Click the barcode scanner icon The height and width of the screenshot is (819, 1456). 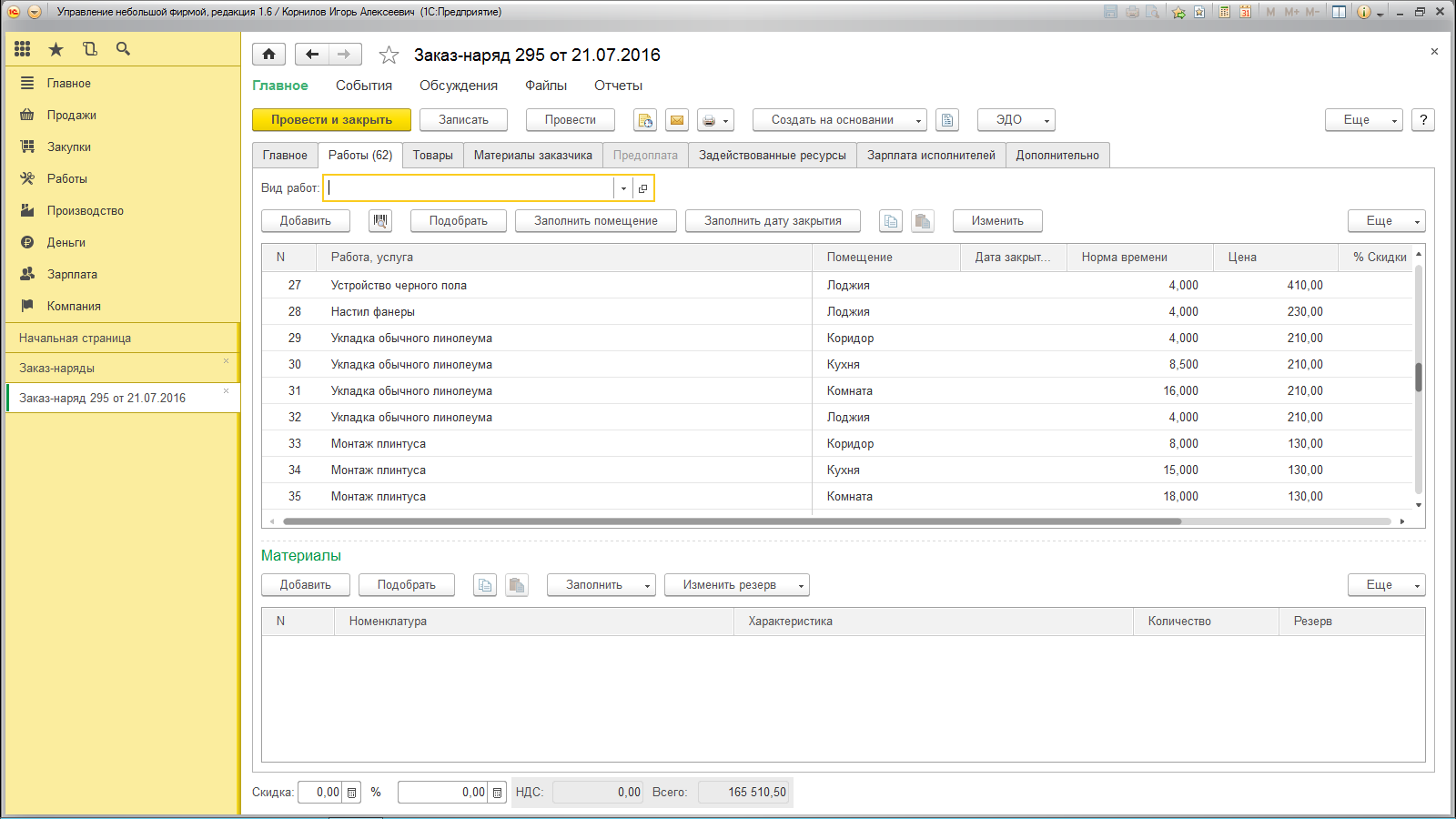(380, 221)
